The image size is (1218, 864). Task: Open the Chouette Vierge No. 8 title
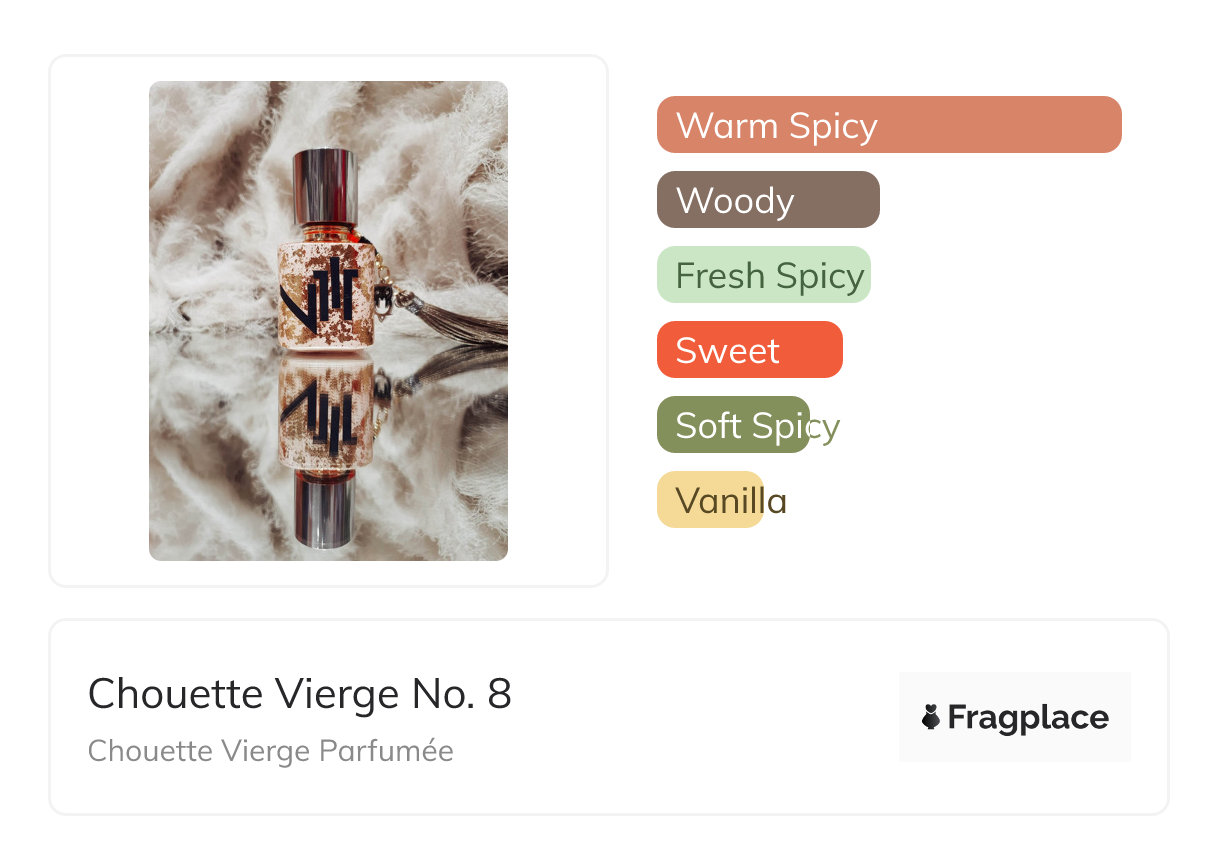tap(299, 694)
